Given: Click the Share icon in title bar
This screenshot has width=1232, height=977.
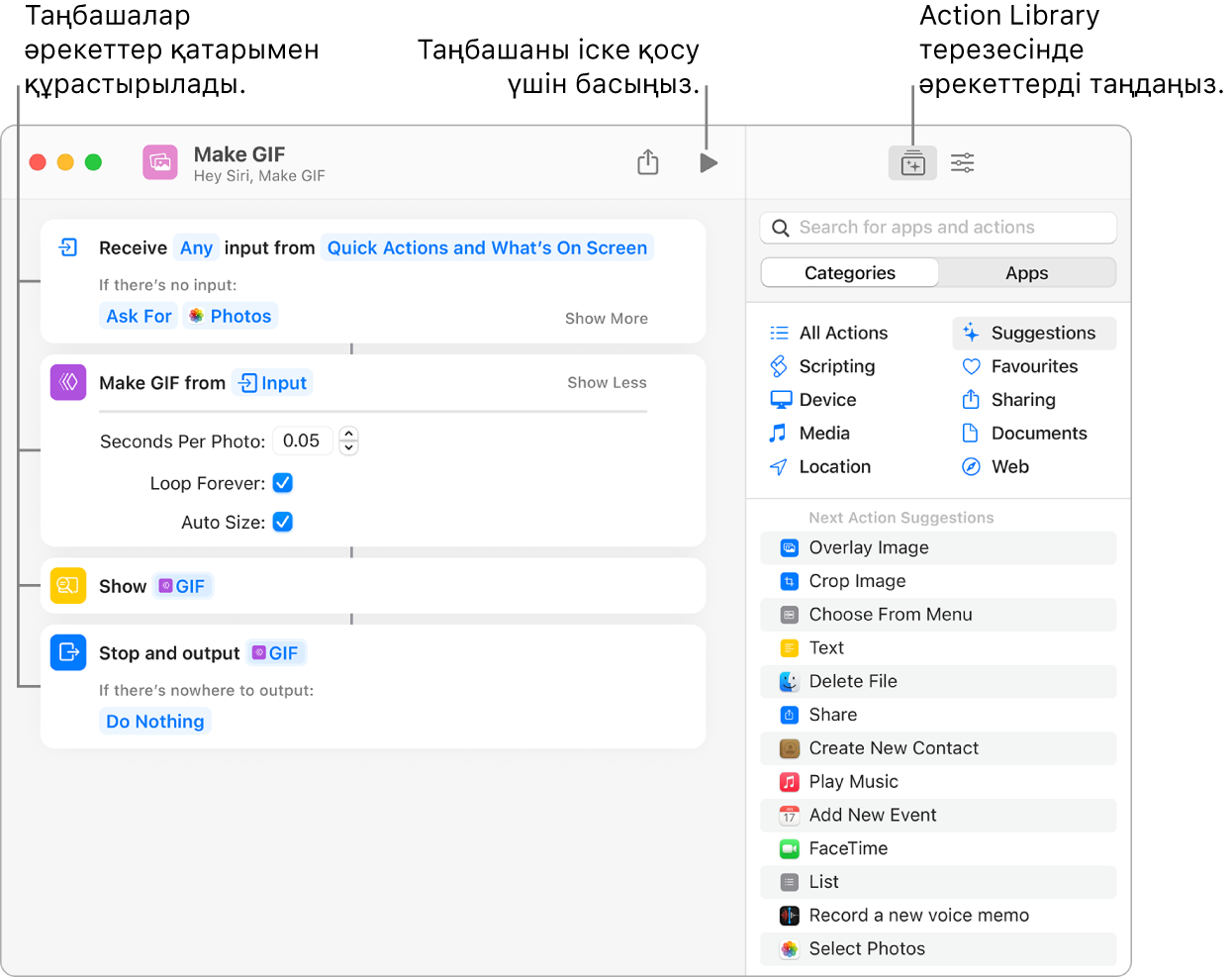Looking at the screenshot, I should (x=647, y=162).
